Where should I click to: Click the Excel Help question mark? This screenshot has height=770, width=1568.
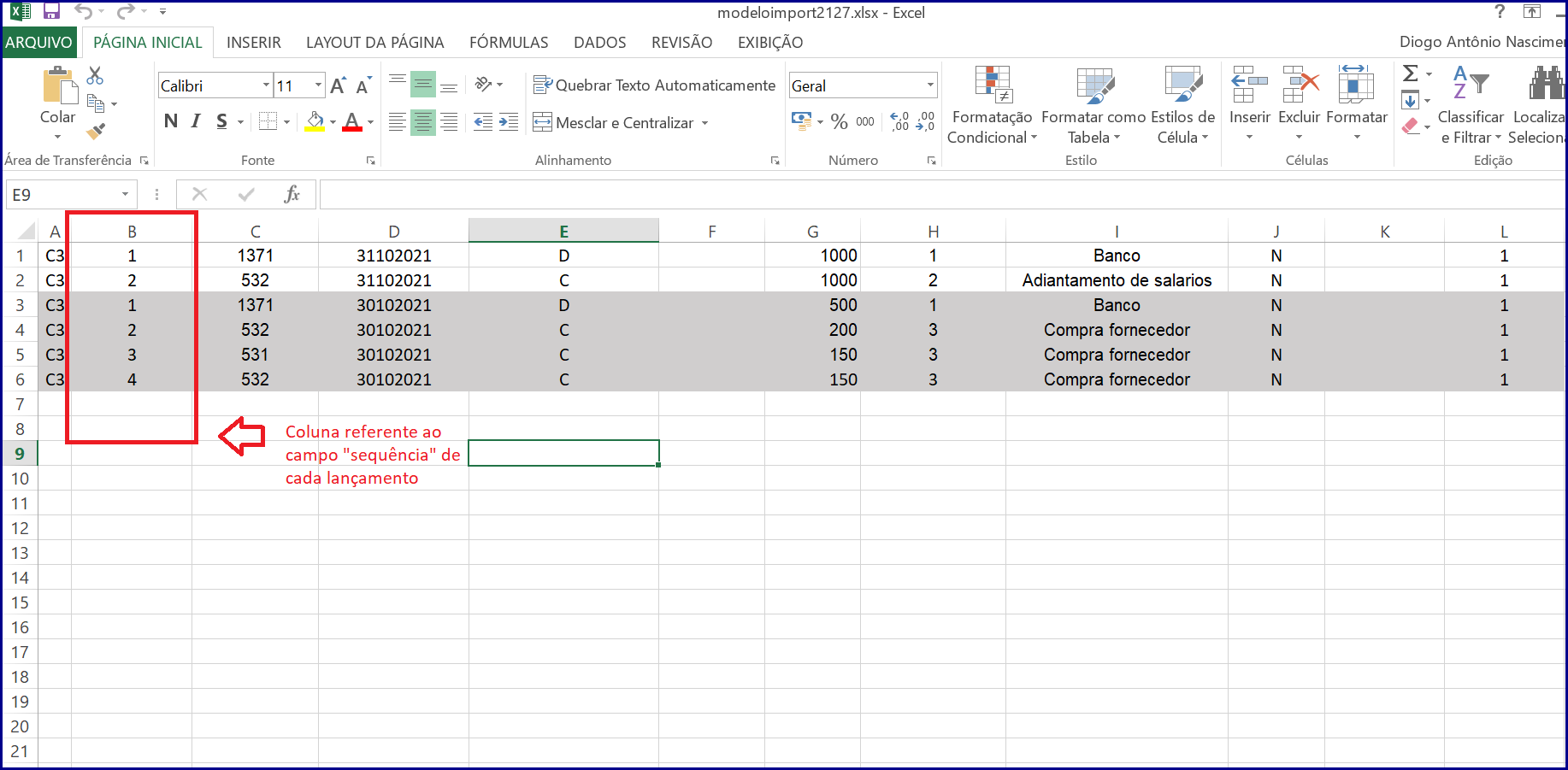pyautogui.click(x=1500, y=11)
